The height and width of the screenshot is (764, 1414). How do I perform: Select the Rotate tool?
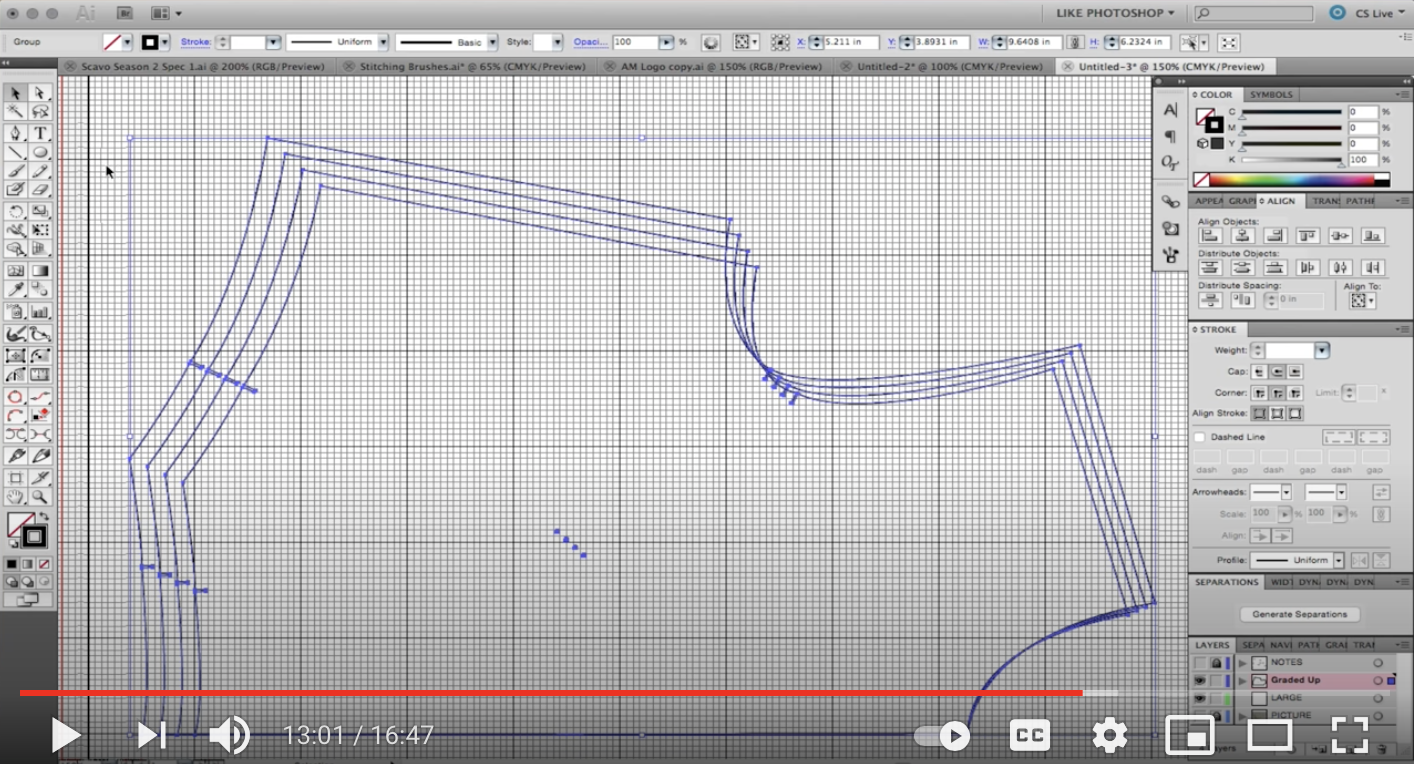point(15,211)
